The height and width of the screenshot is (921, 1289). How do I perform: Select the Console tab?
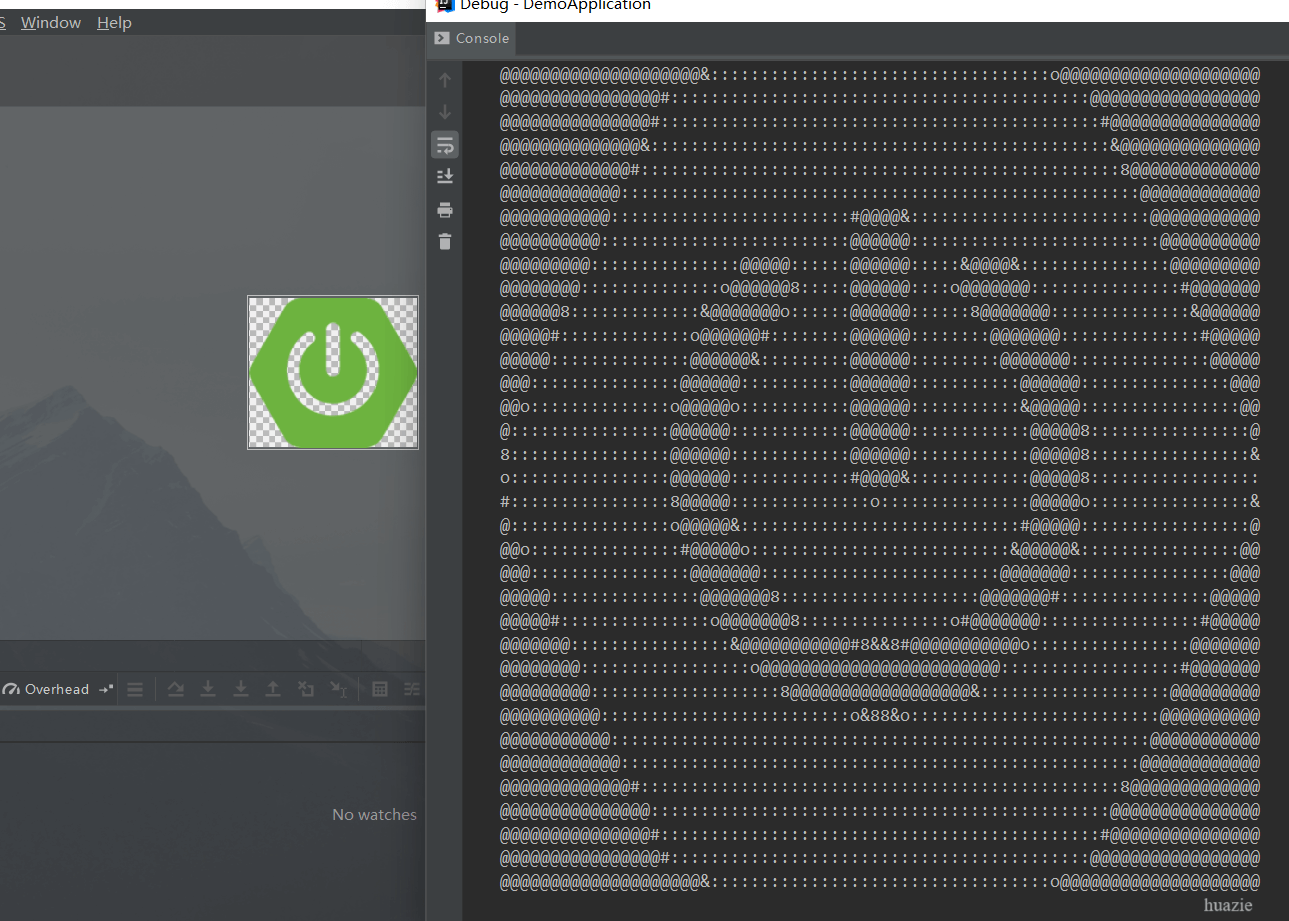click(x=472, y=38)
